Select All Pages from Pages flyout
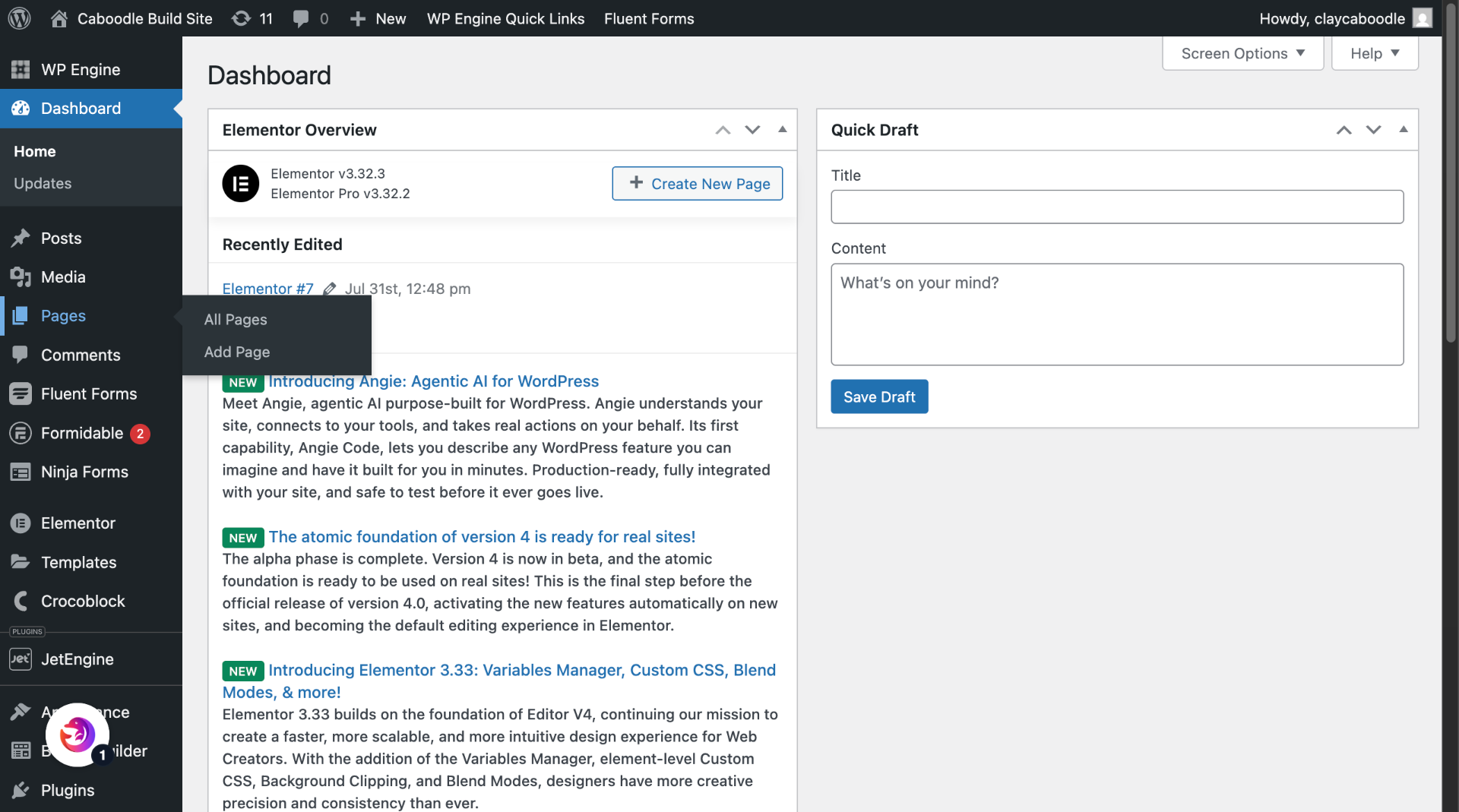This screenshot has height=812, width=1459. click(236, 320)
